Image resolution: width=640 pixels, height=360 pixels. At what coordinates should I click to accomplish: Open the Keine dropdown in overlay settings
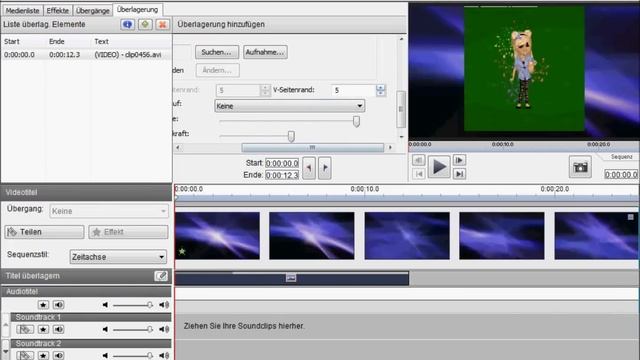click(x=289, y=106)
